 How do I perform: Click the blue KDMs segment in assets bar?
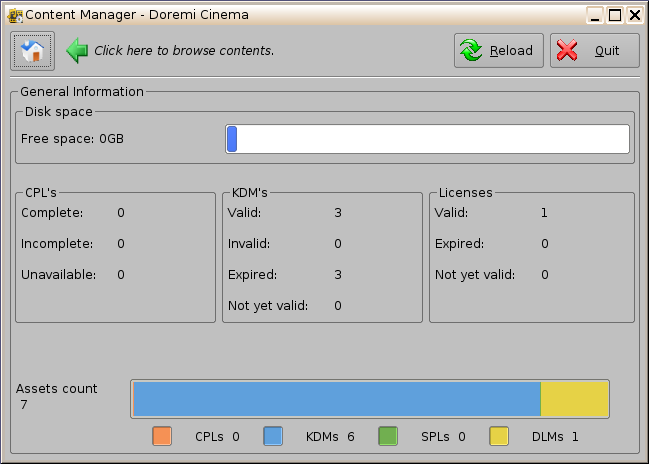point(336,398)
